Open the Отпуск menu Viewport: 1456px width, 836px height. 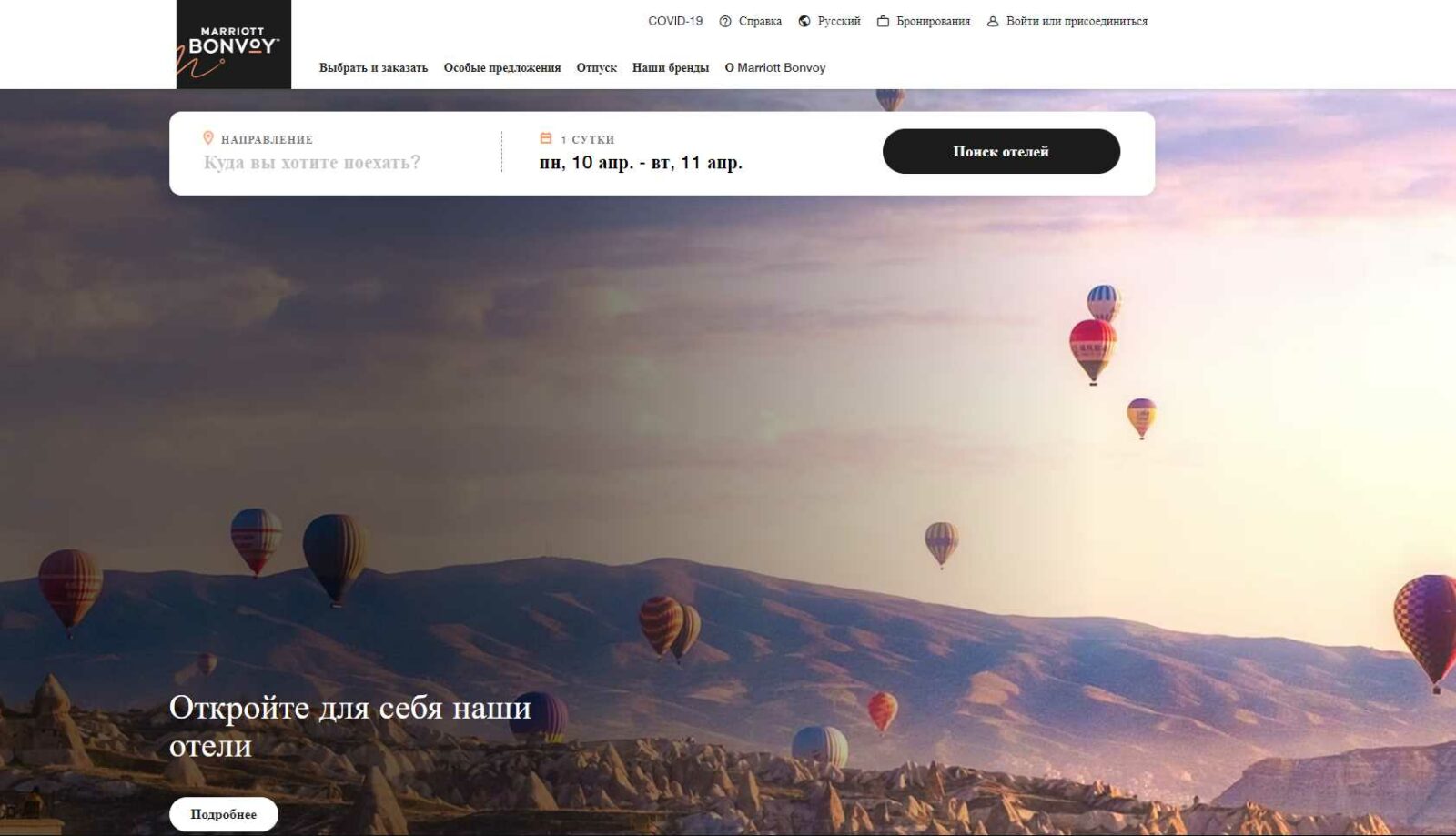[x=596, y=67]
